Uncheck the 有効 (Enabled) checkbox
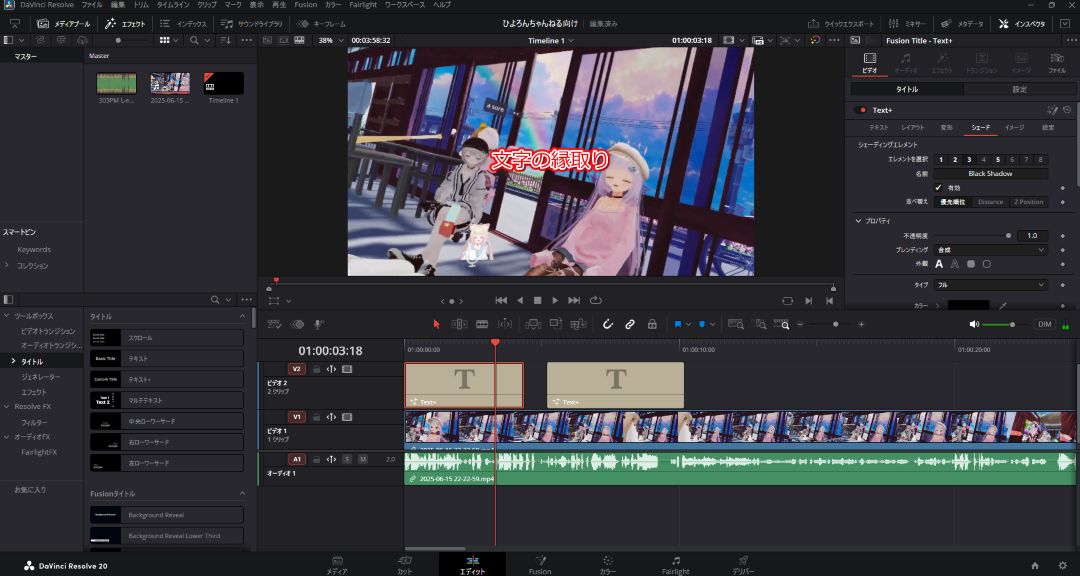 938,187
